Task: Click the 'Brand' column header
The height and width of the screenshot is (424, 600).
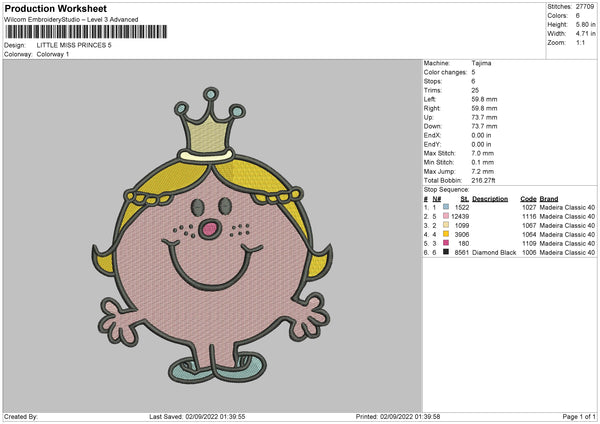Action: click(549, 199)
